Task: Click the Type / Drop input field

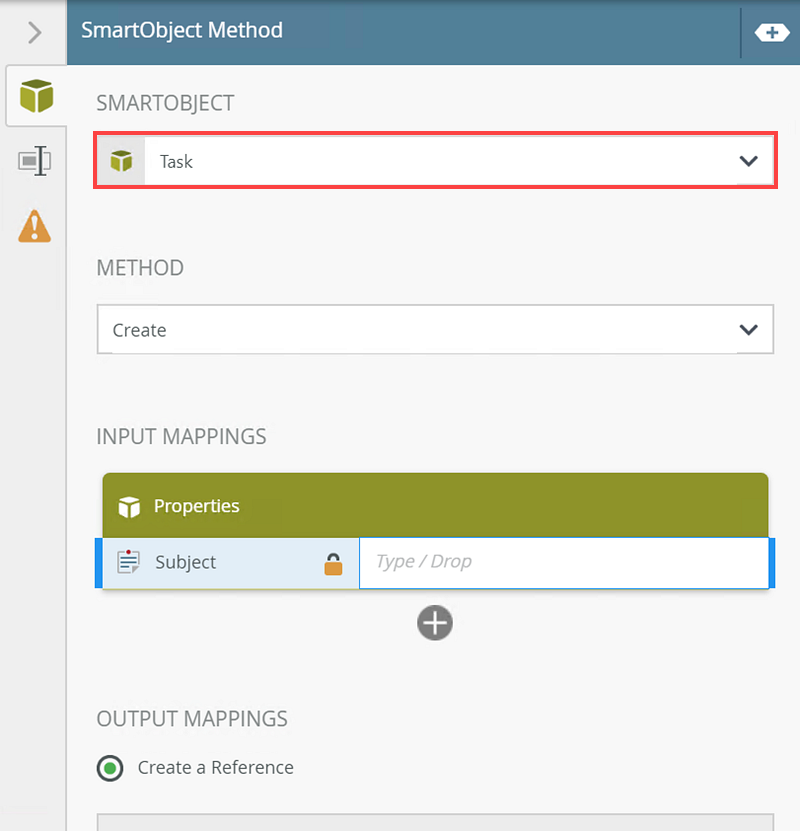Action: click(563, 562)
